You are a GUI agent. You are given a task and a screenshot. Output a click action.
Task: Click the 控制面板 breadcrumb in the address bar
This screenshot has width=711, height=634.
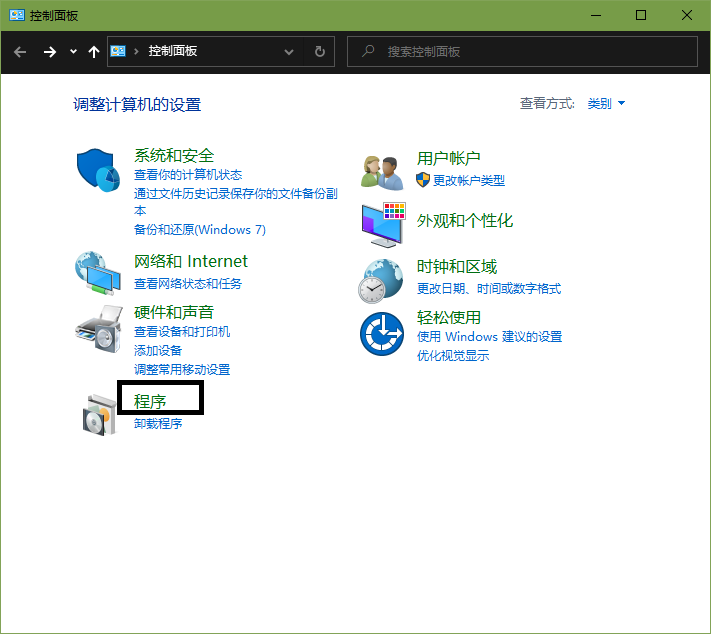(x=173, y=51)
